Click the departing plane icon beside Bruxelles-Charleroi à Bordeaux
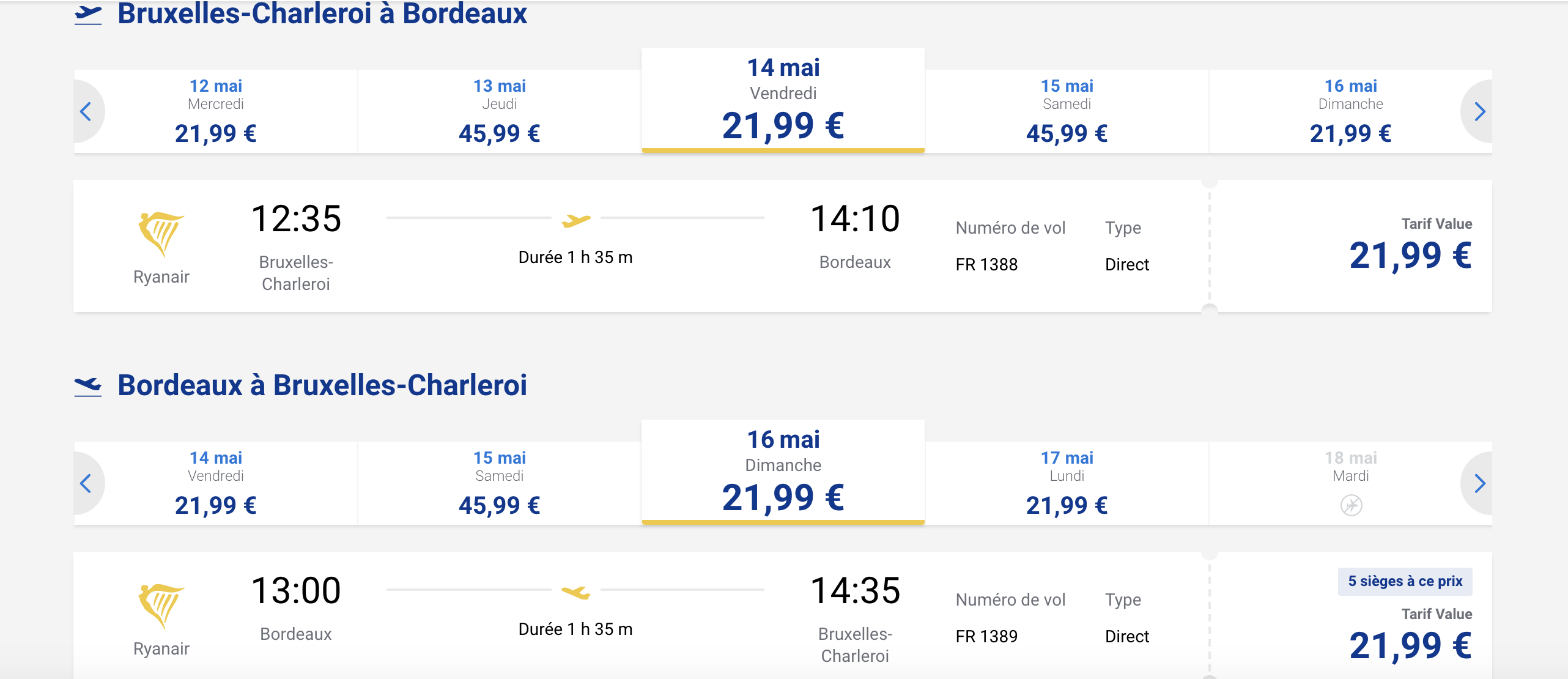1568x679 pixels. 88,15
